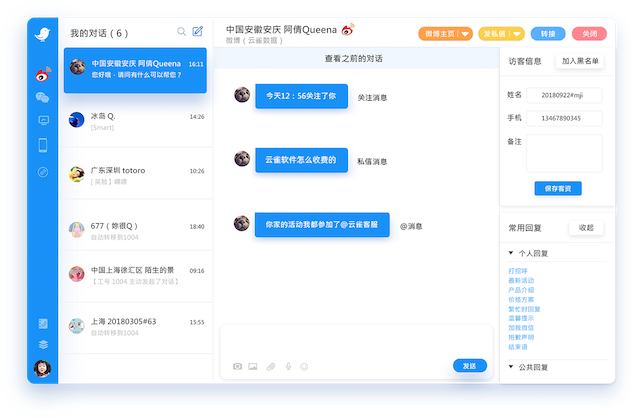The height and width of the screenshot is (418, 632).
Task: Open the 广东深圳 totoro conversation
Action: click(x=138, y=175)
